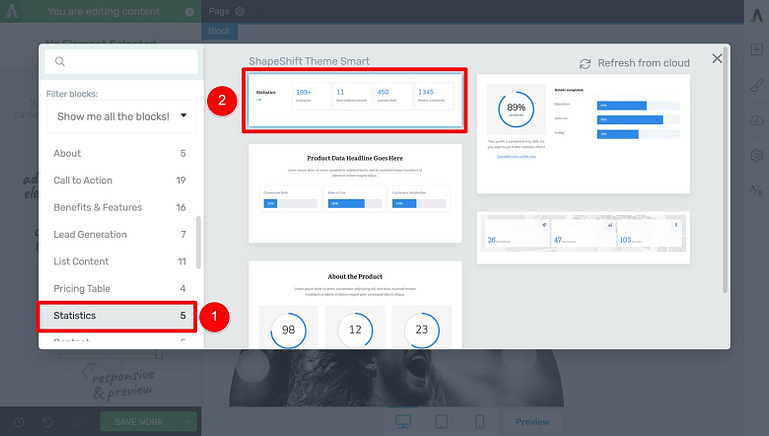The height and width of the screenshot is (436, 769).
Task: Open the A/B testing icon
Action: click(756, 190)
